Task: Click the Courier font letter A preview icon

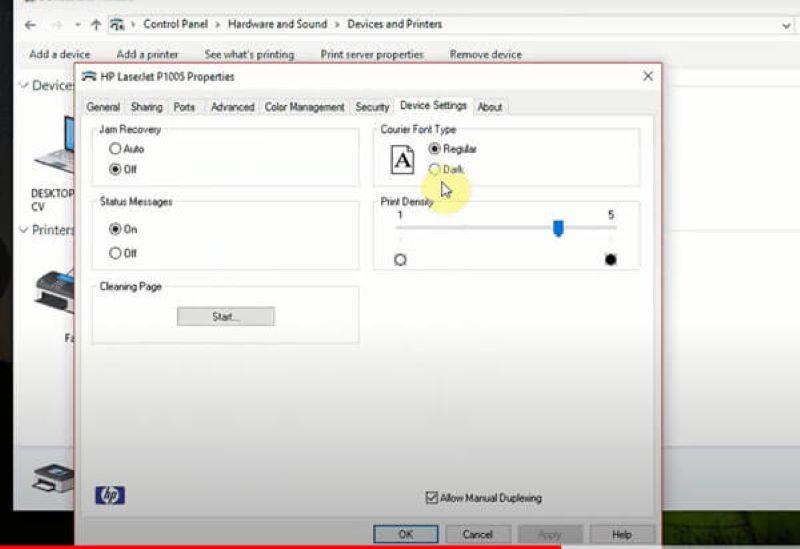Action: (x=402, y=160)
